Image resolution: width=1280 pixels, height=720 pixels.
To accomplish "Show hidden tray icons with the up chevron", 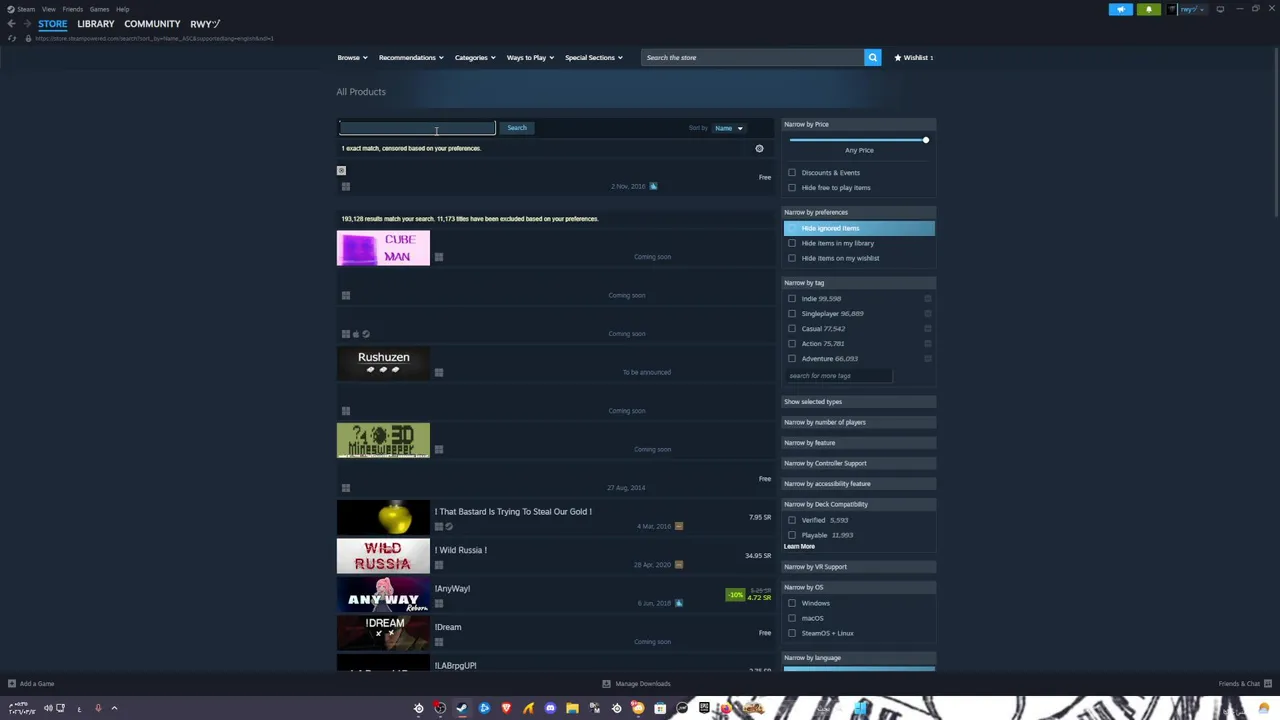I will (x=114, y=708).
